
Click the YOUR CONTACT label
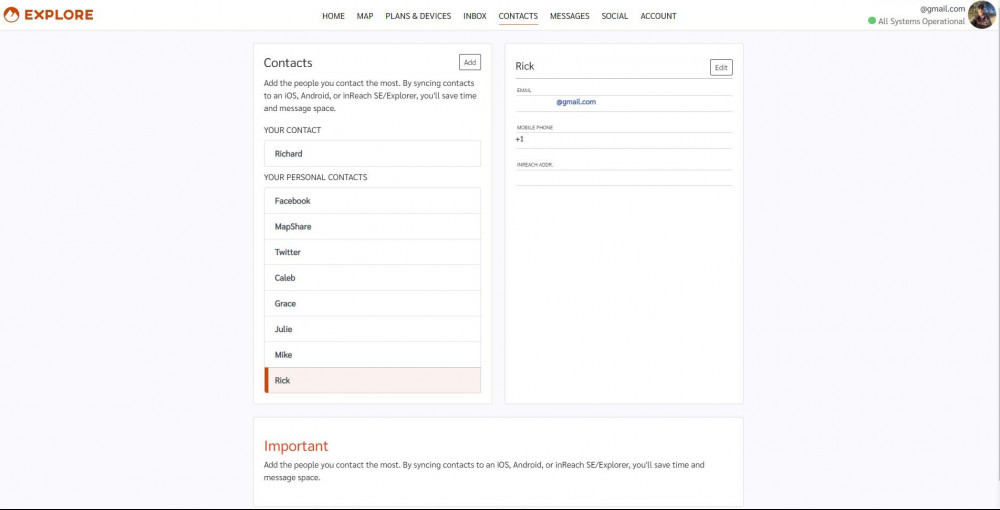tap(293, 130)
